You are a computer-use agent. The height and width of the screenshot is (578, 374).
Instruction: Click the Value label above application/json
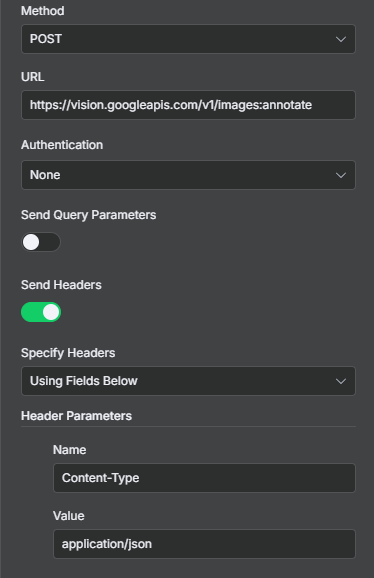69,516
